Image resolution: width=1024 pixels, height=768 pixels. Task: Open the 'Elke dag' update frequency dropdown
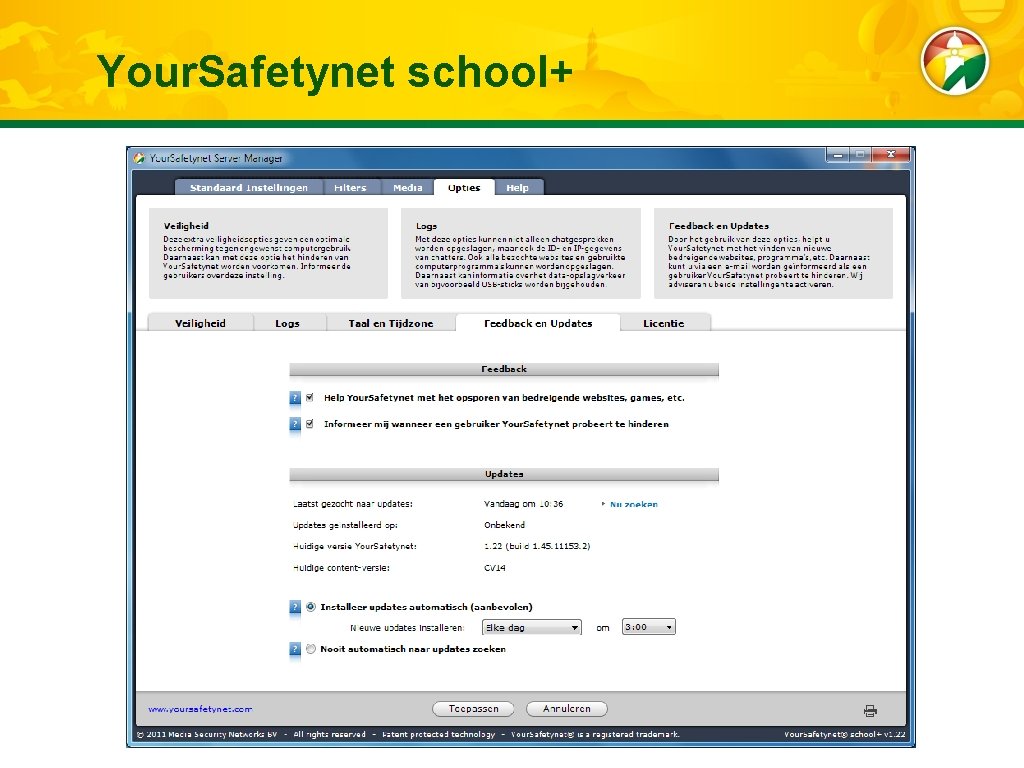(532, 627)
